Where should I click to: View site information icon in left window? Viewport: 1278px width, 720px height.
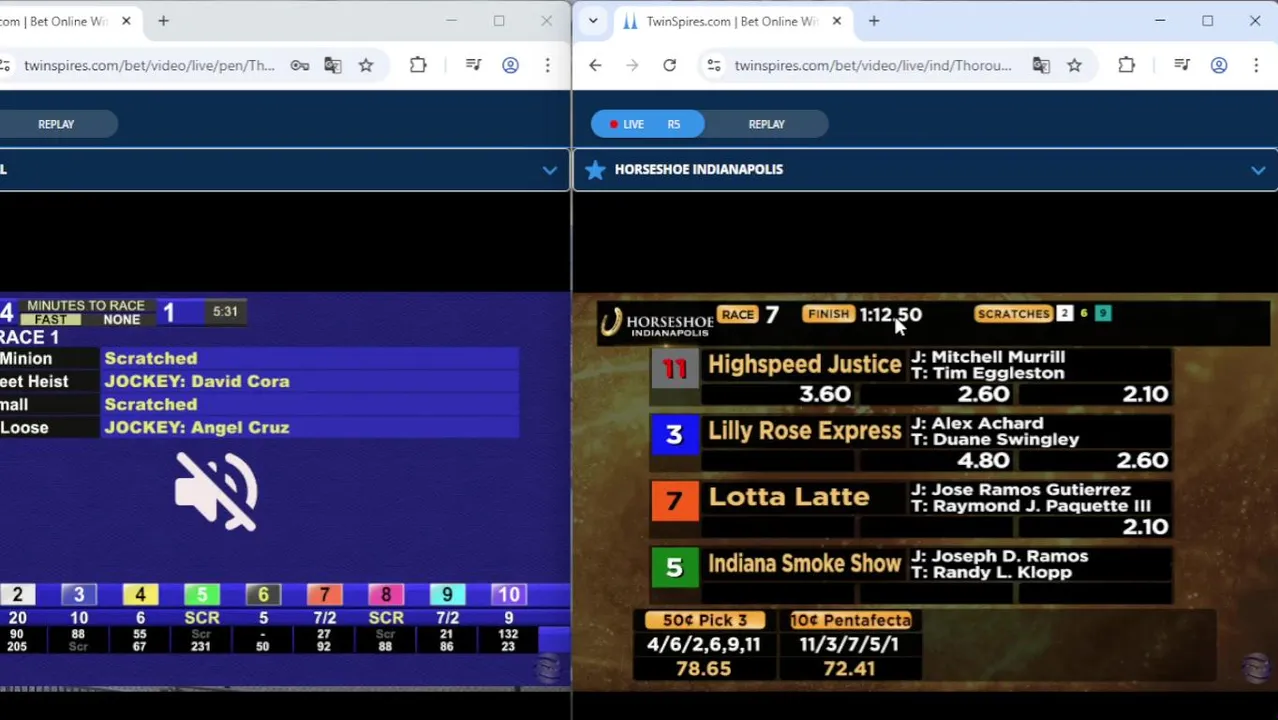pos(5,65)
